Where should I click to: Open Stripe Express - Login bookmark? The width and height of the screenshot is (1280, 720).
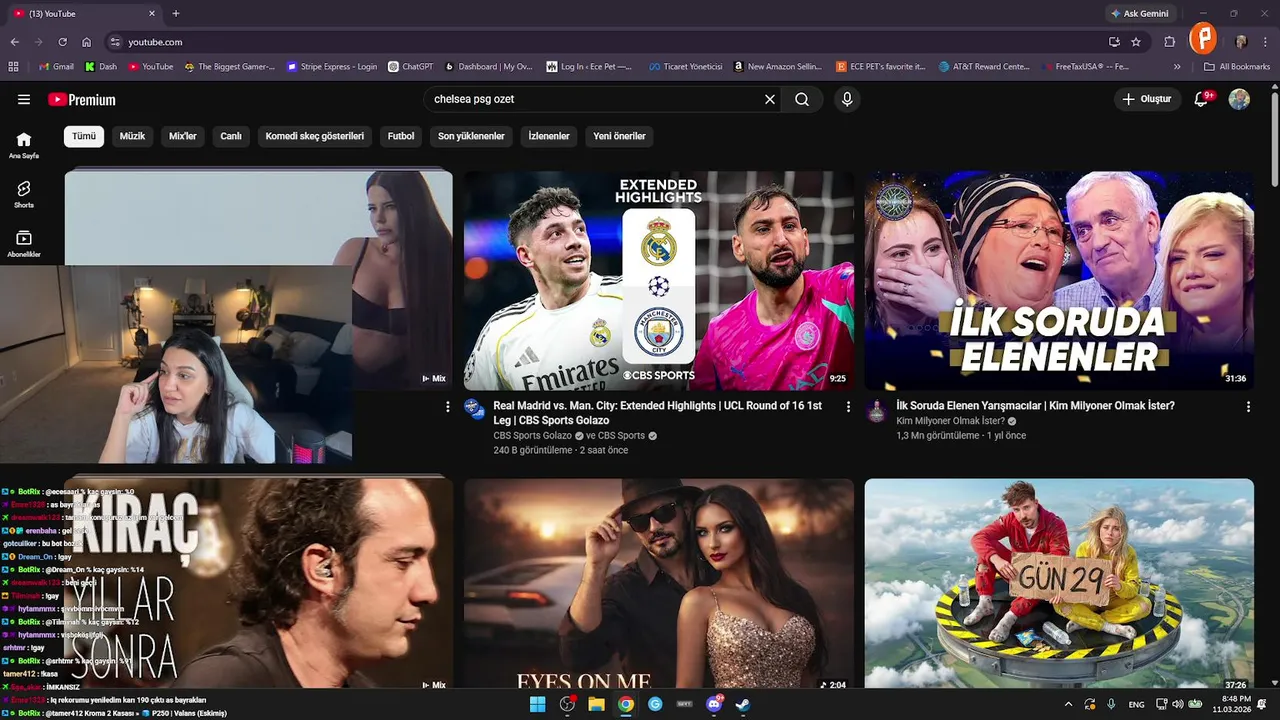click(x=332, y=67)
